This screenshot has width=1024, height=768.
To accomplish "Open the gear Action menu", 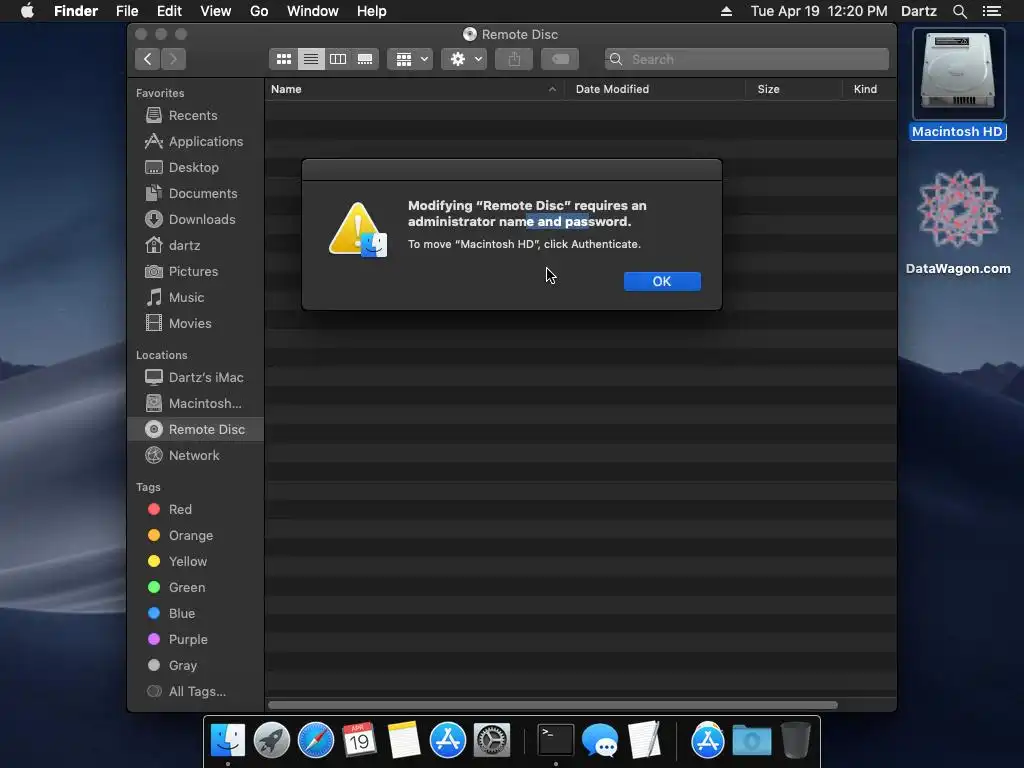I will [464, 59].
